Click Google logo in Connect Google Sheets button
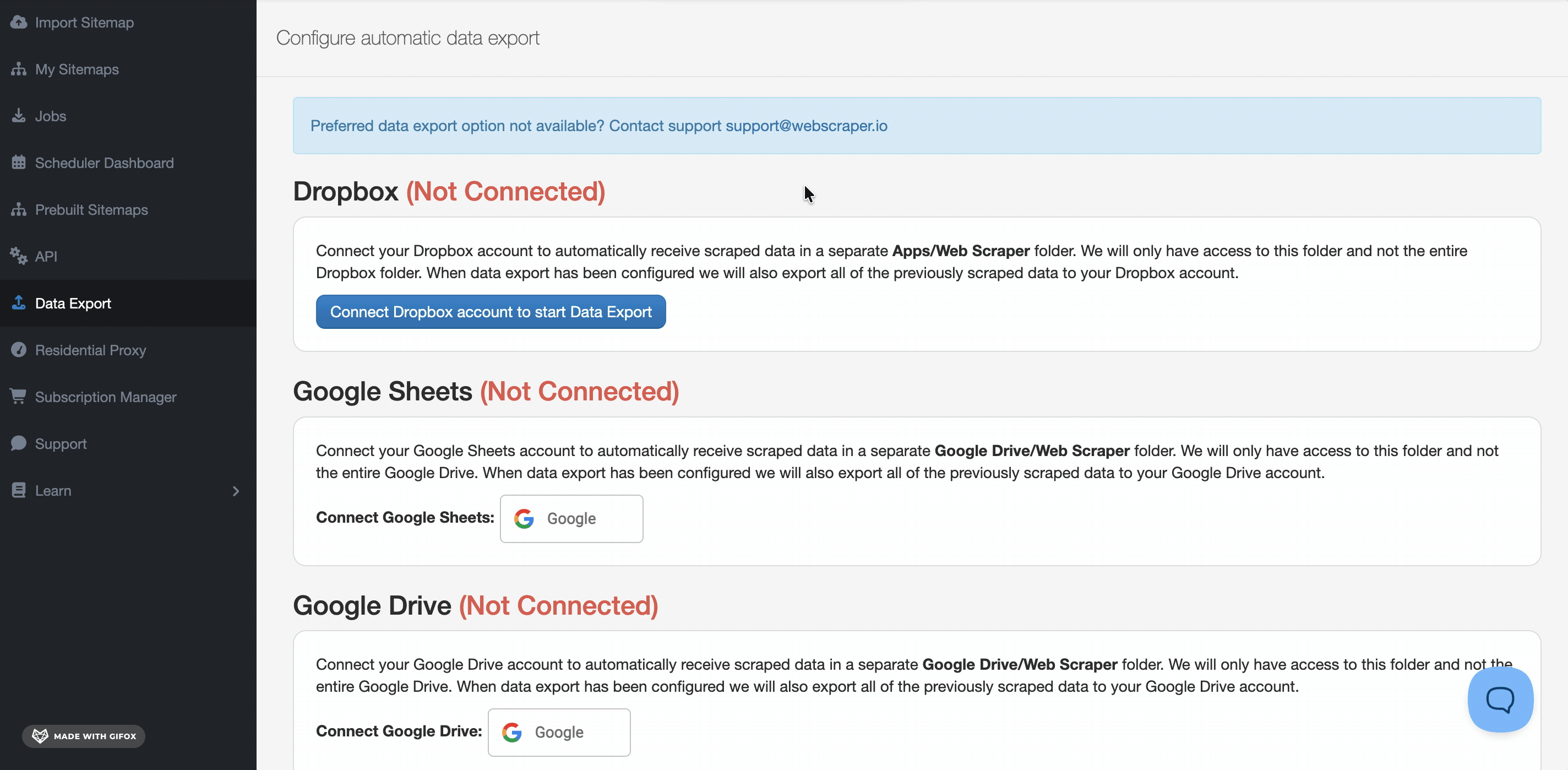 click(x=524, y=518)
